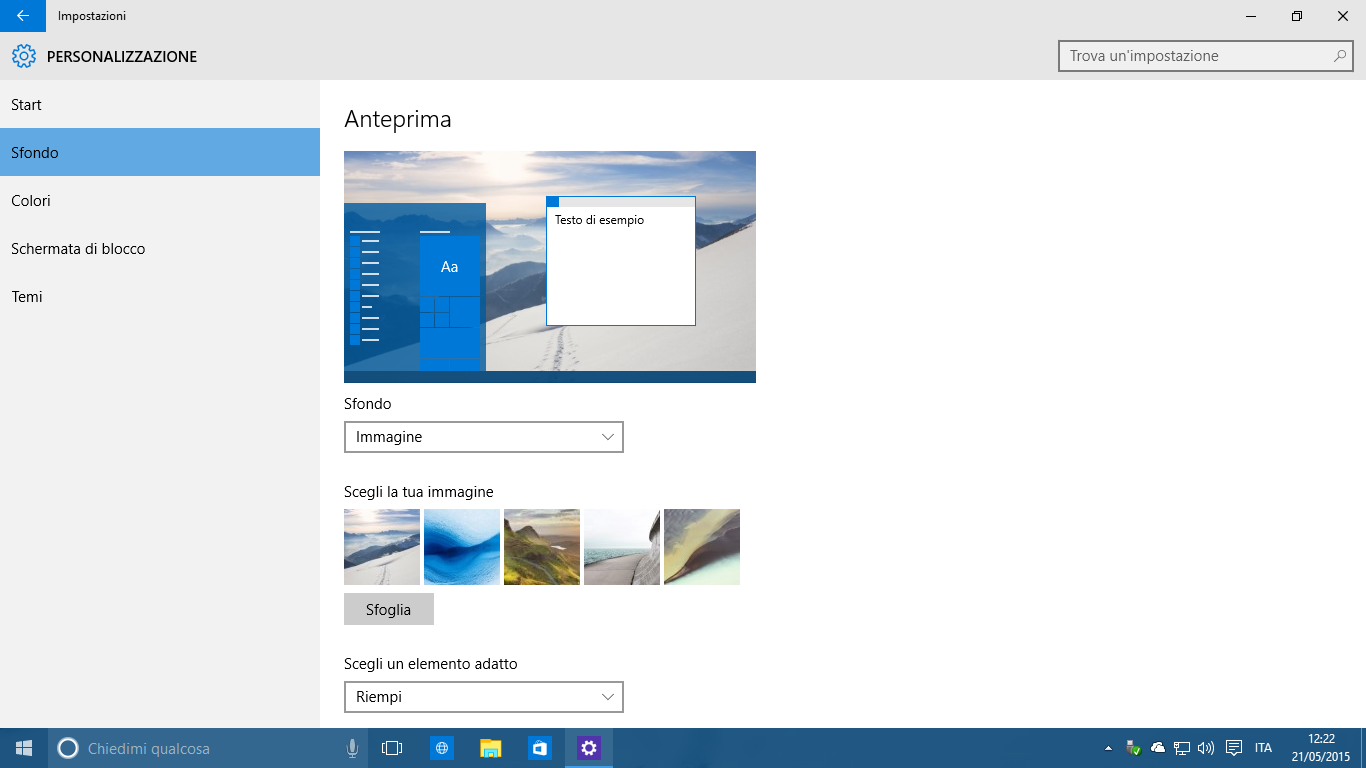Image resolution: width=1366 pixels, height=768 pixels.
Task: Click the Chiedimi qualcosa search box
Action: pyautogui.click(x=208, y=748)
